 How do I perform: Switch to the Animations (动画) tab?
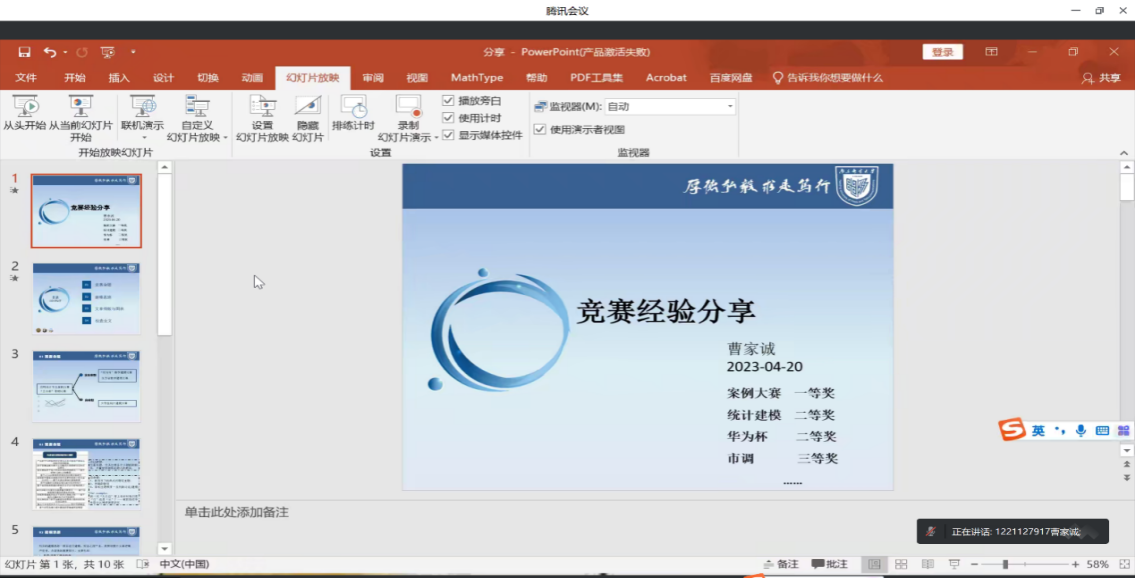click(252, 77)
